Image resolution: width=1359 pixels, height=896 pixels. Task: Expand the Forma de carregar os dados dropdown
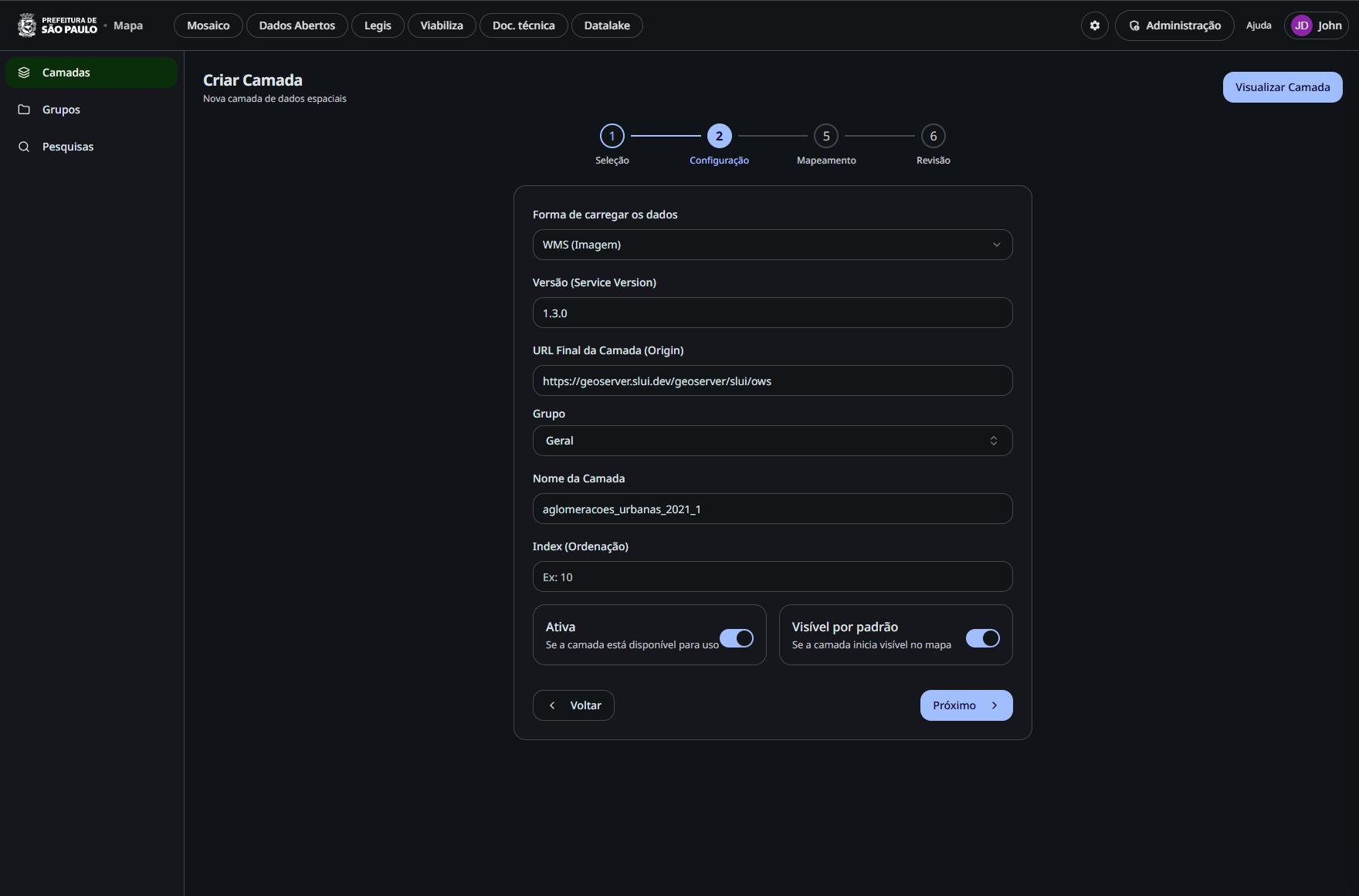772,245
